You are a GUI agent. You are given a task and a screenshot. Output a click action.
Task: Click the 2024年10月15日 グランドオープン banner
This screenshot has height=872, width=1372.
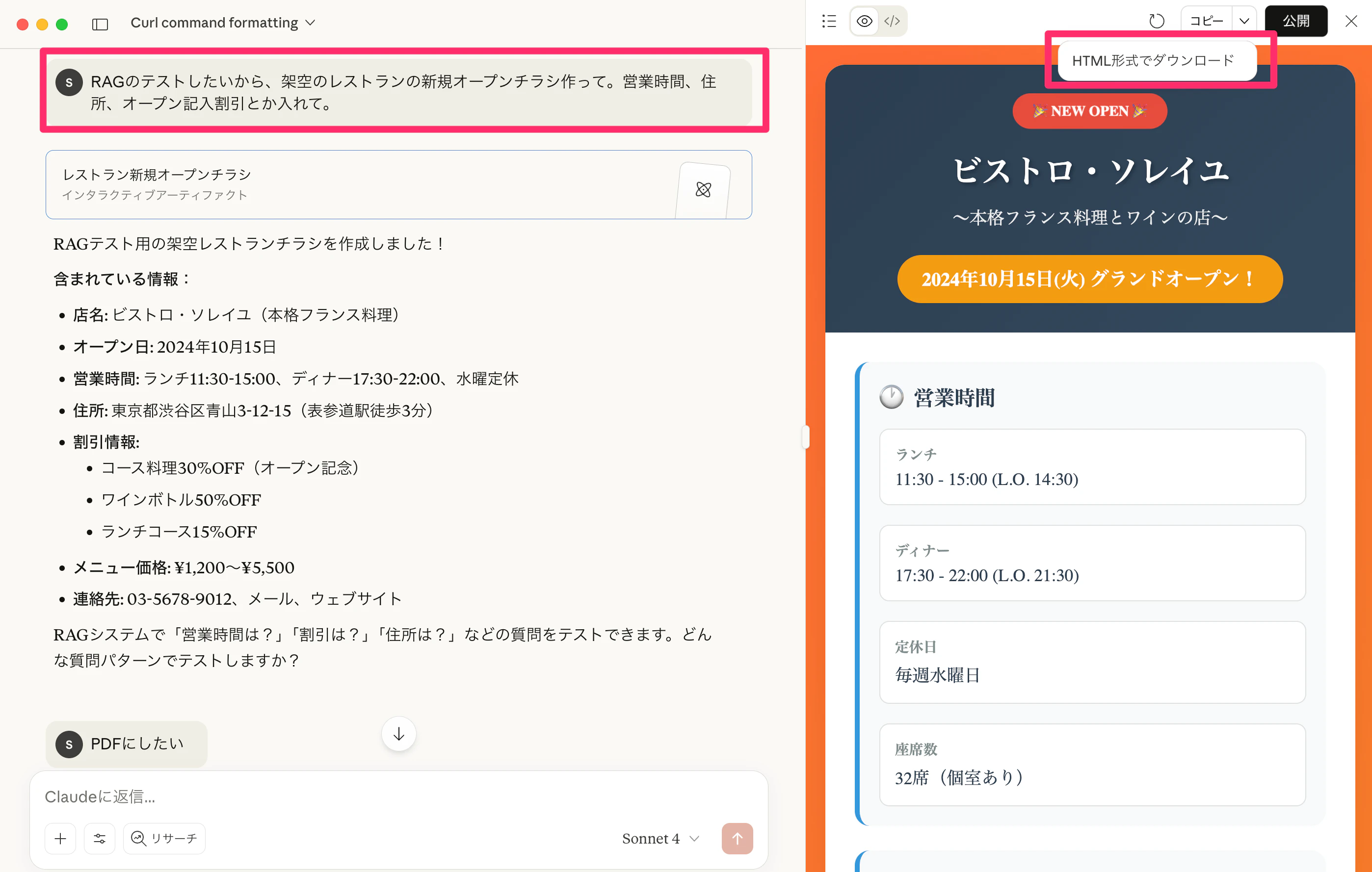pyautogui.click(x=1089, y=279)
